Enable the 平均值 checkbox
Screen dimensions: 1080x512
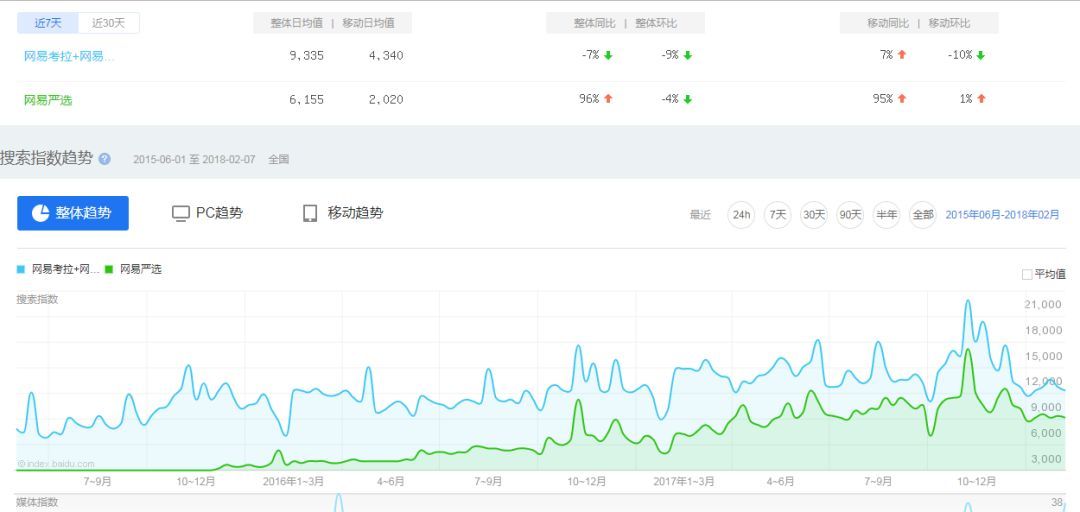click(1027, 274)
